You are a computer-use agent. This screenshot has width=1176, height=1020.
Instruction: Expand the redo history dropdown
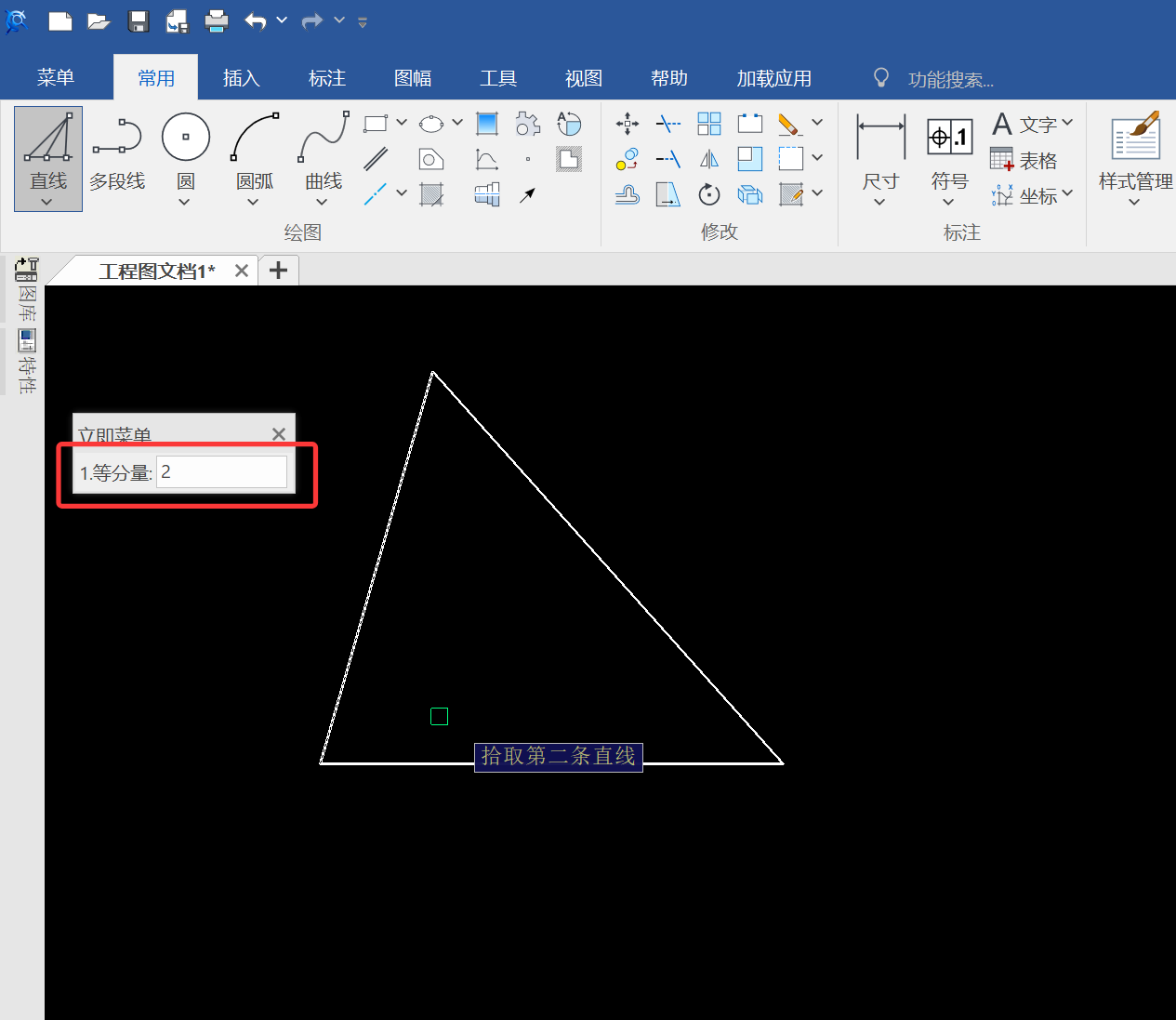click(x=339, y=20)
